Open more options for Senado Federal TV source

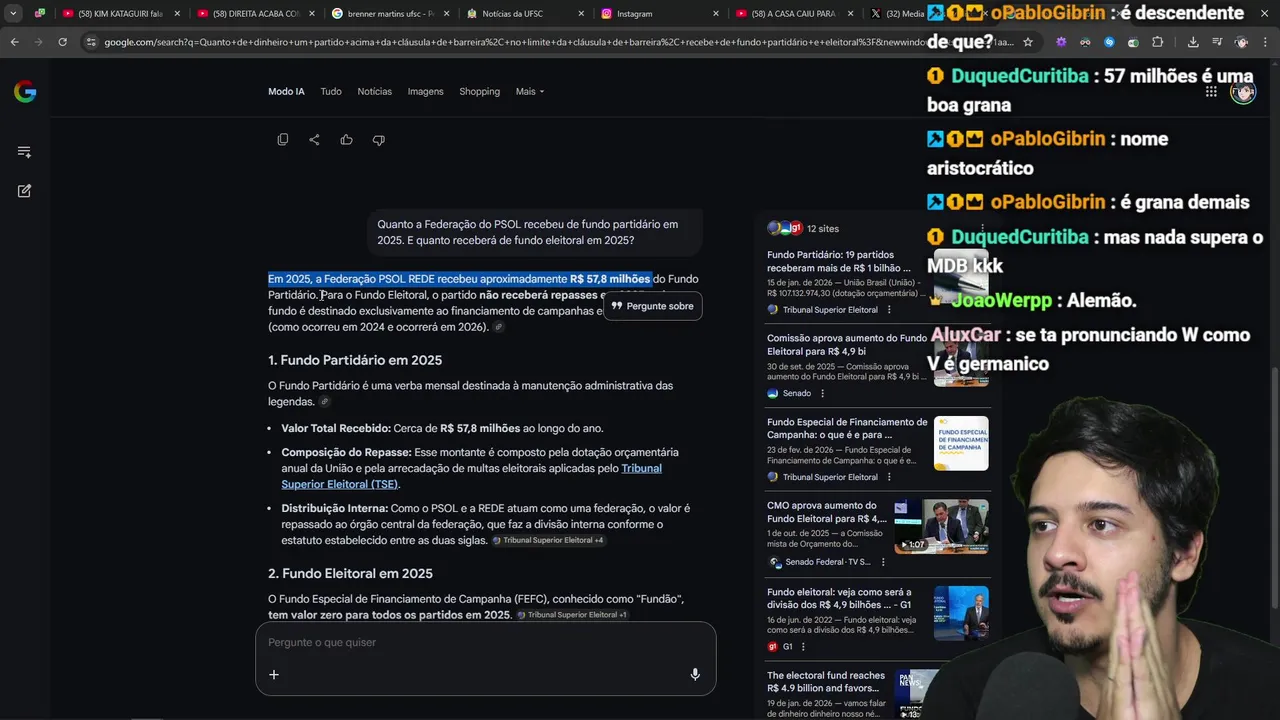(x=882, y=562)
